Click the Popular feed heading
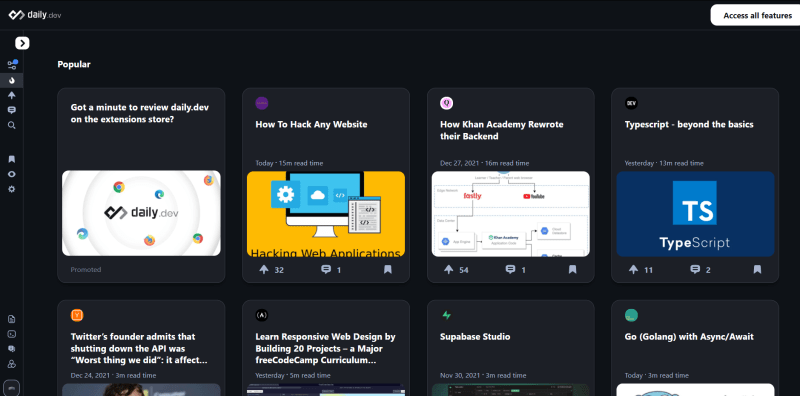Viewport: 800px width, 396px height. pyautogui.click(x=74, y=64)
